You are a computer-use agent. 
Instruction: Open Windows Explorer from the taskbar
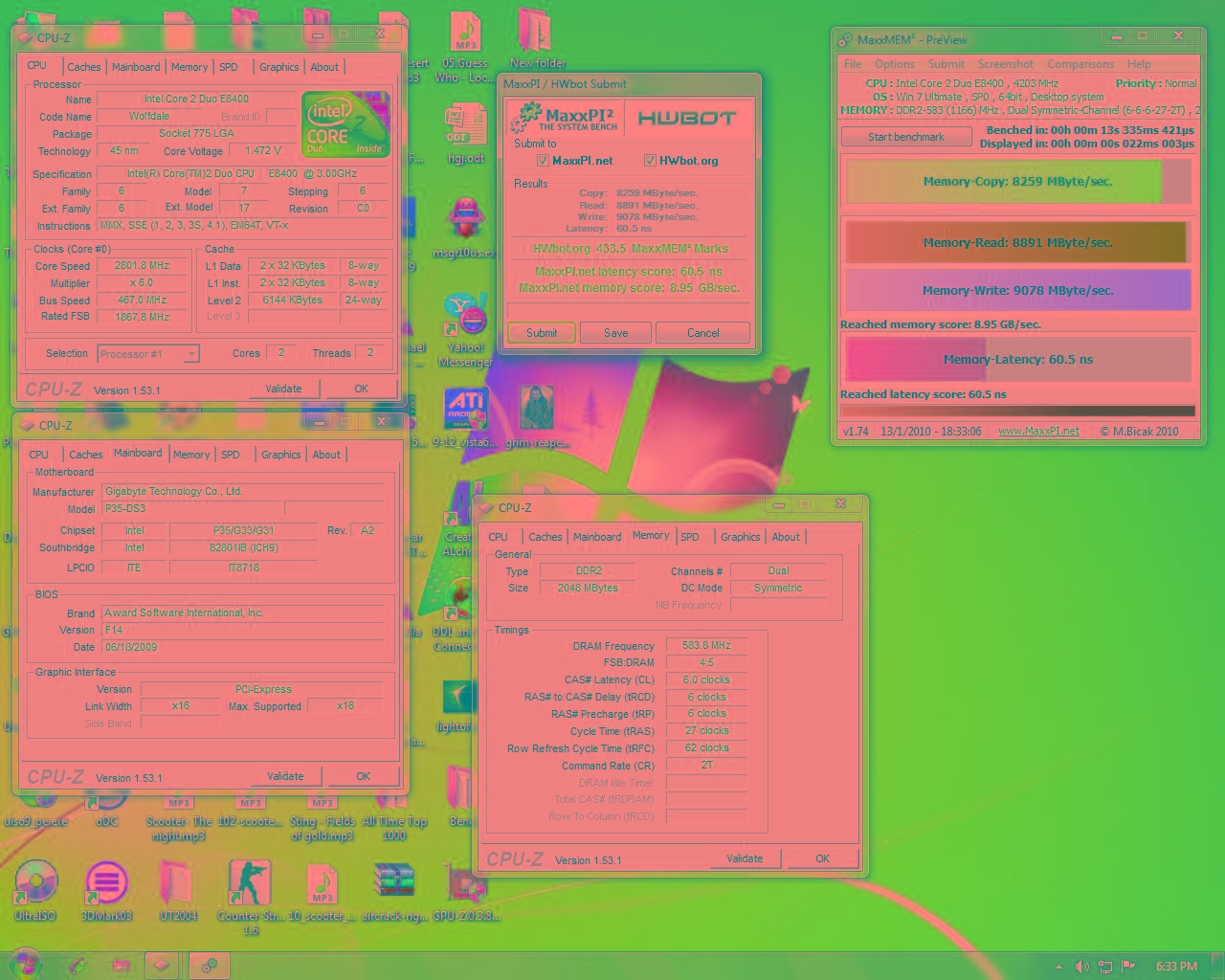pyautogui.click(x=122, y=966)
